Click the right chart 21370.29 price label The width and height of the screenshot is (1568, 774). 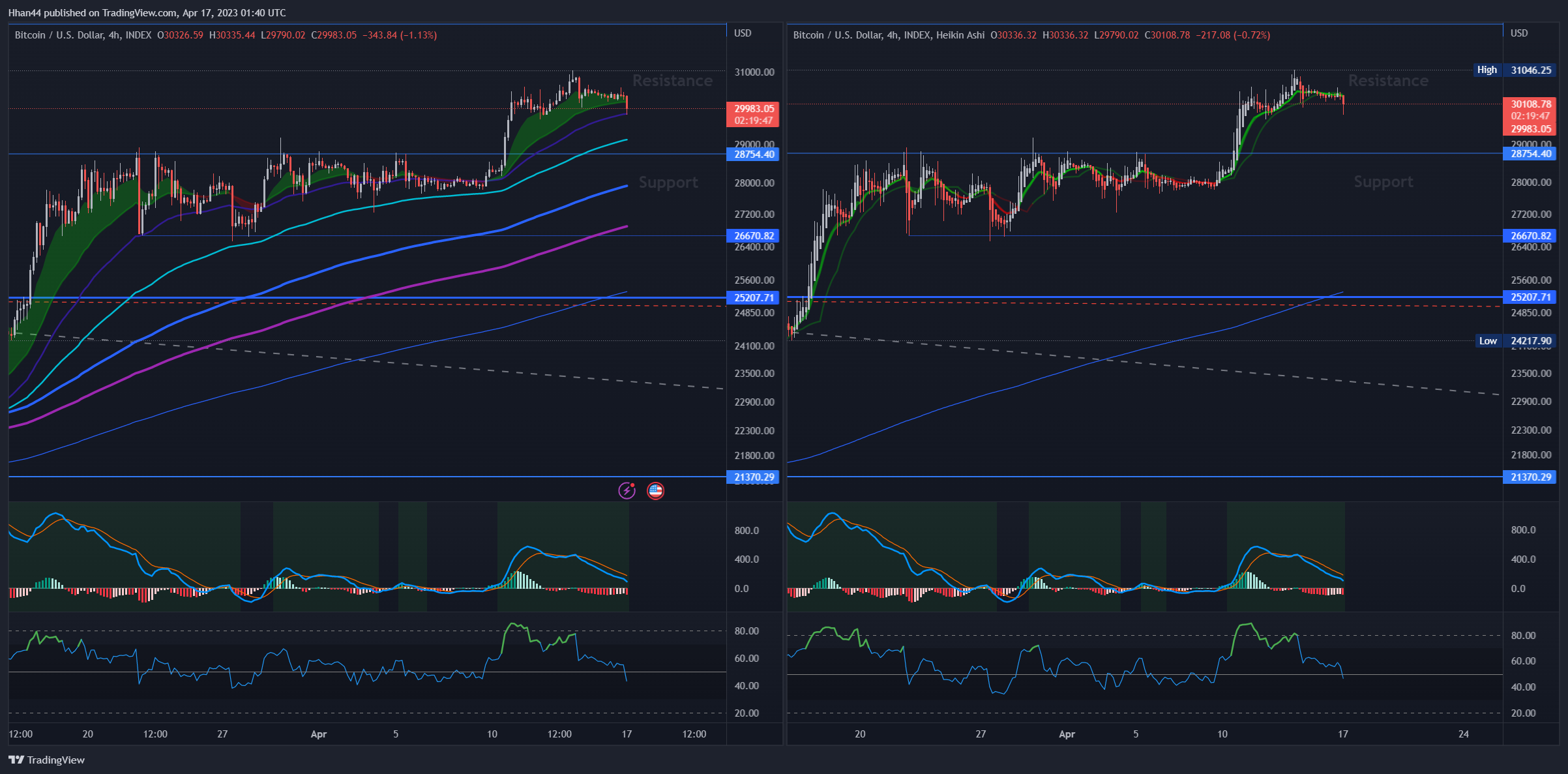coord(1530,477)
